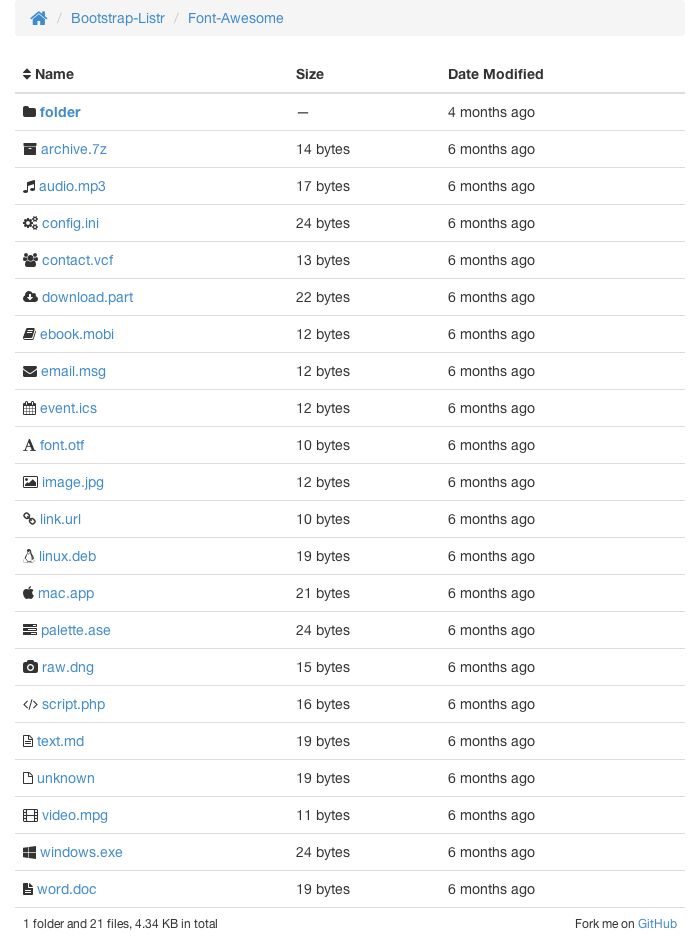Open the image.jpg file
The height and width of the screenshot is (940, 700).
72,482
